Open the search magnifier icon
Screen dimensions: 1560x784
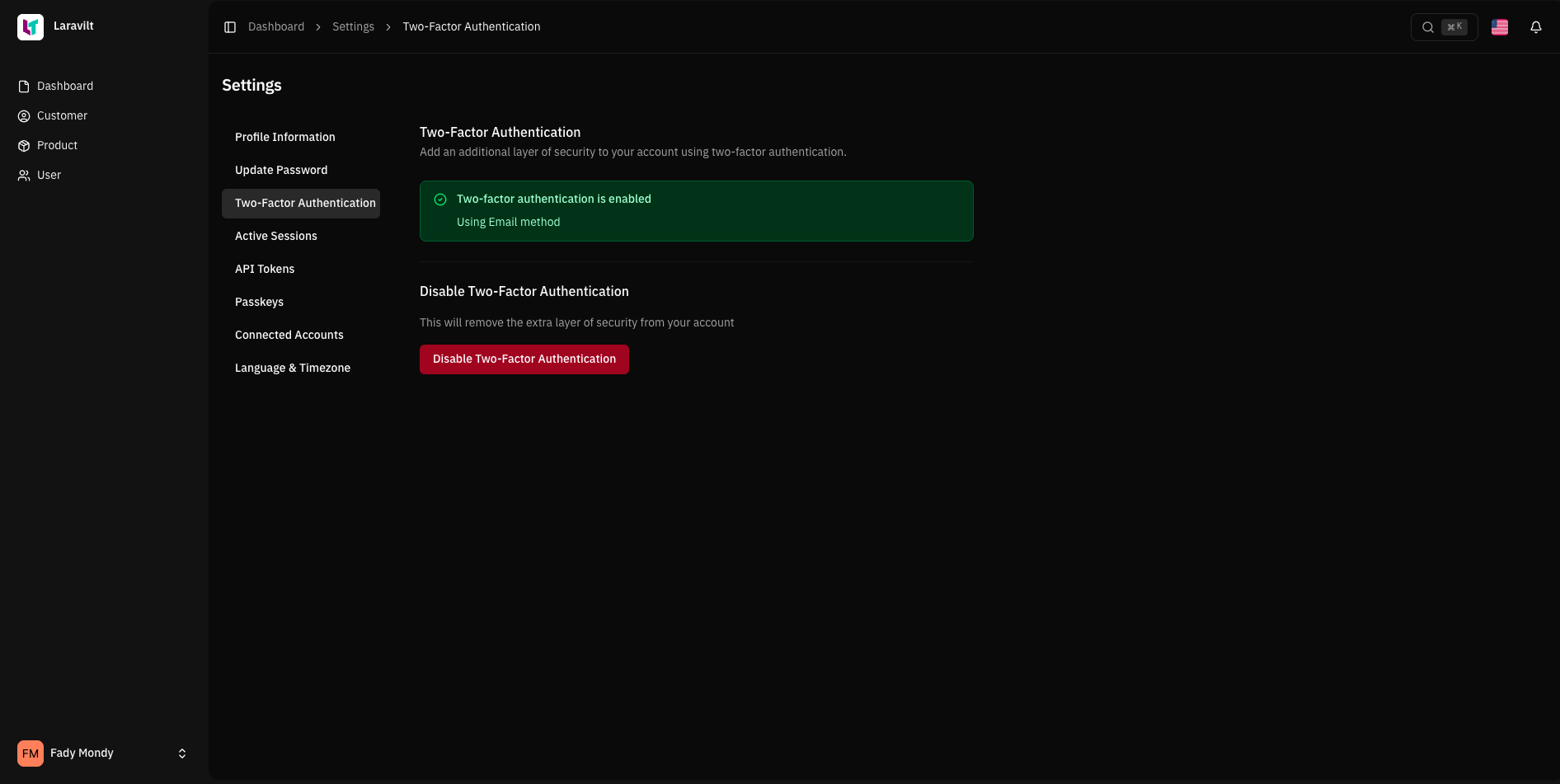point(1428,26)
